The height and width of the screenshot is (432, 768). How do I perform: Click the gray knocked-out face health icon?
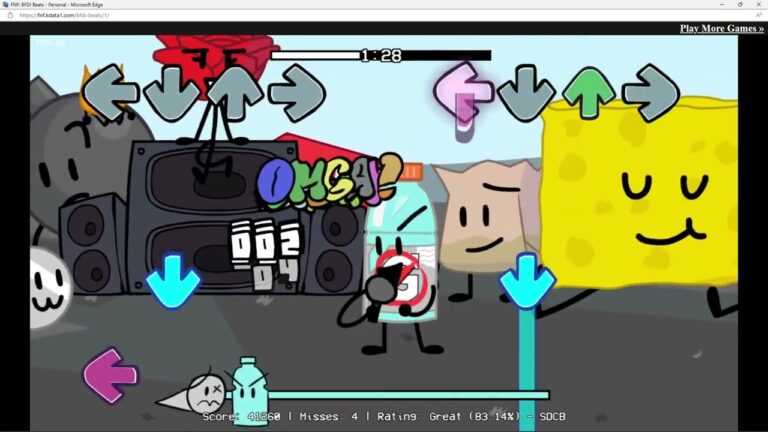tap(204, 391)
